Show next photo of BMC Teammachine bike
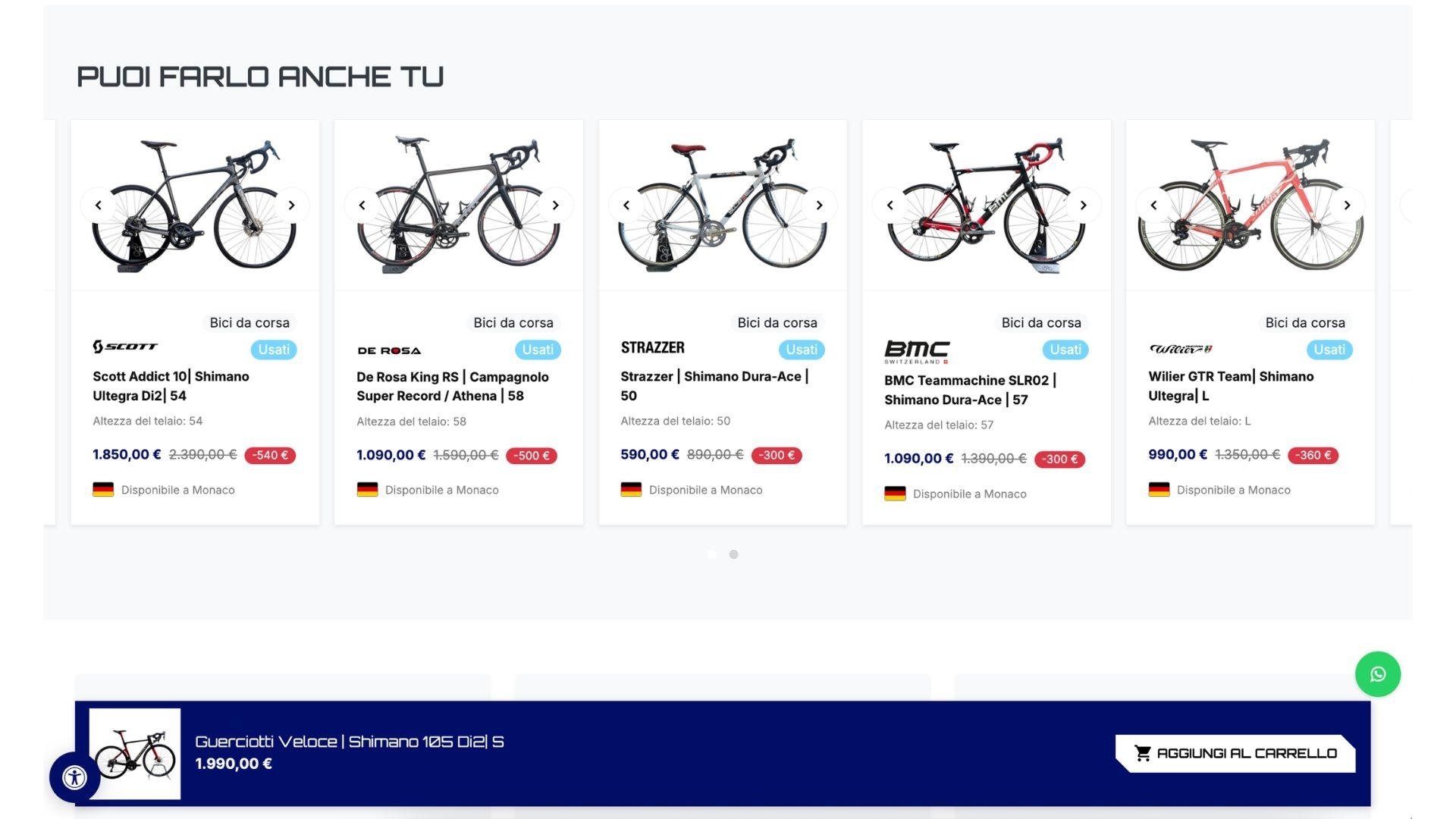The height and width of the screenshot is (819, 1456). (1083, 206)
